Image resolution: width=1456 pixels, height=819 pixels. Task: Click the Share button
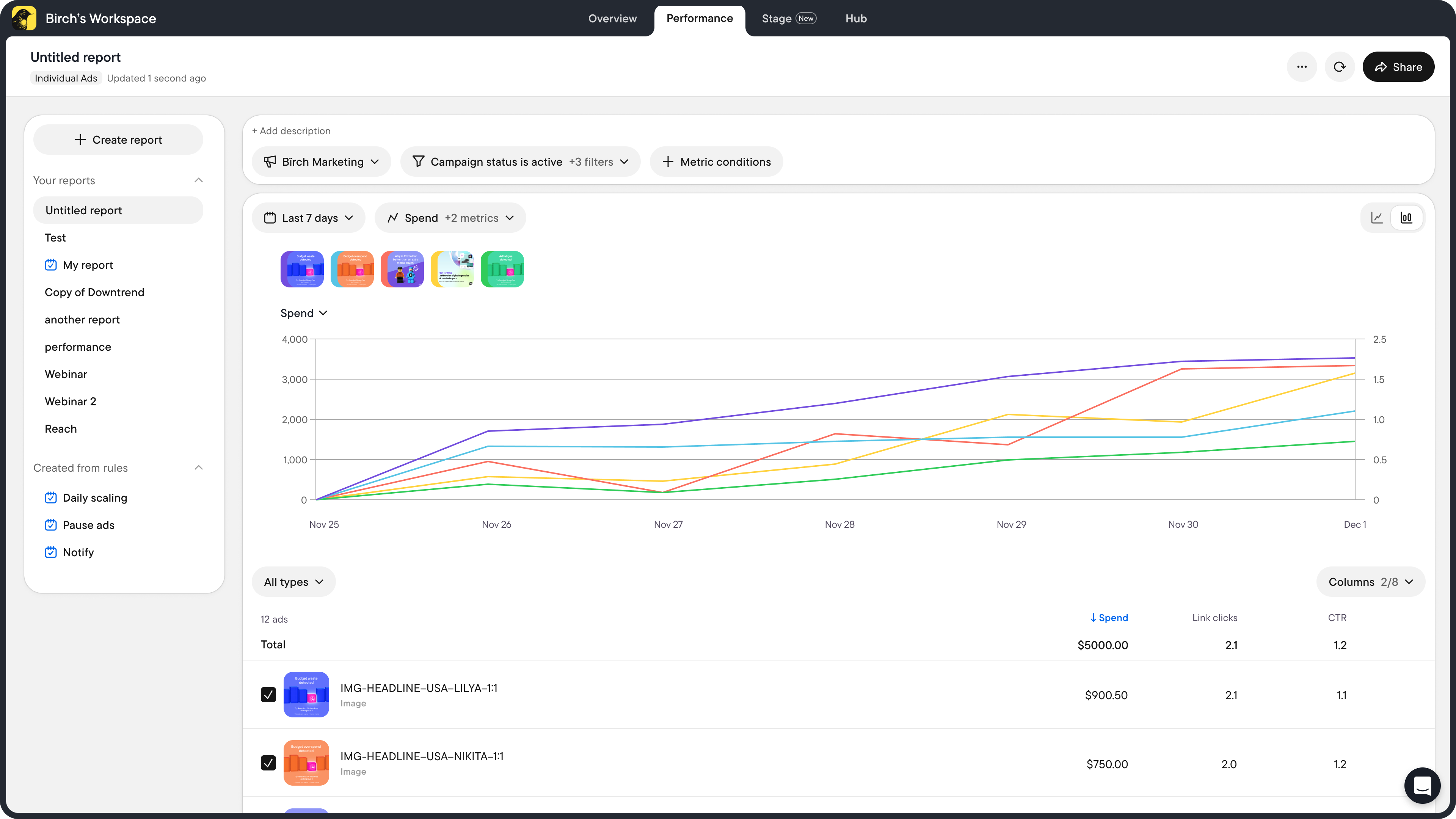(x=1398, y=67)
